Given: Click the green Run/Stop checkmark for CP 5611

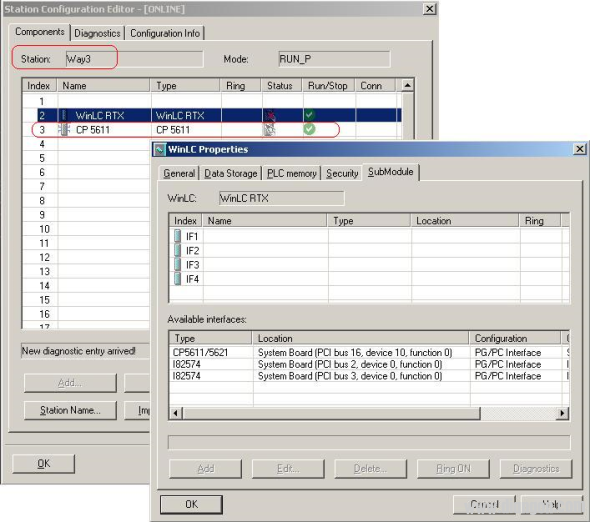Looking at the screenshot, I should coord(309,129).
